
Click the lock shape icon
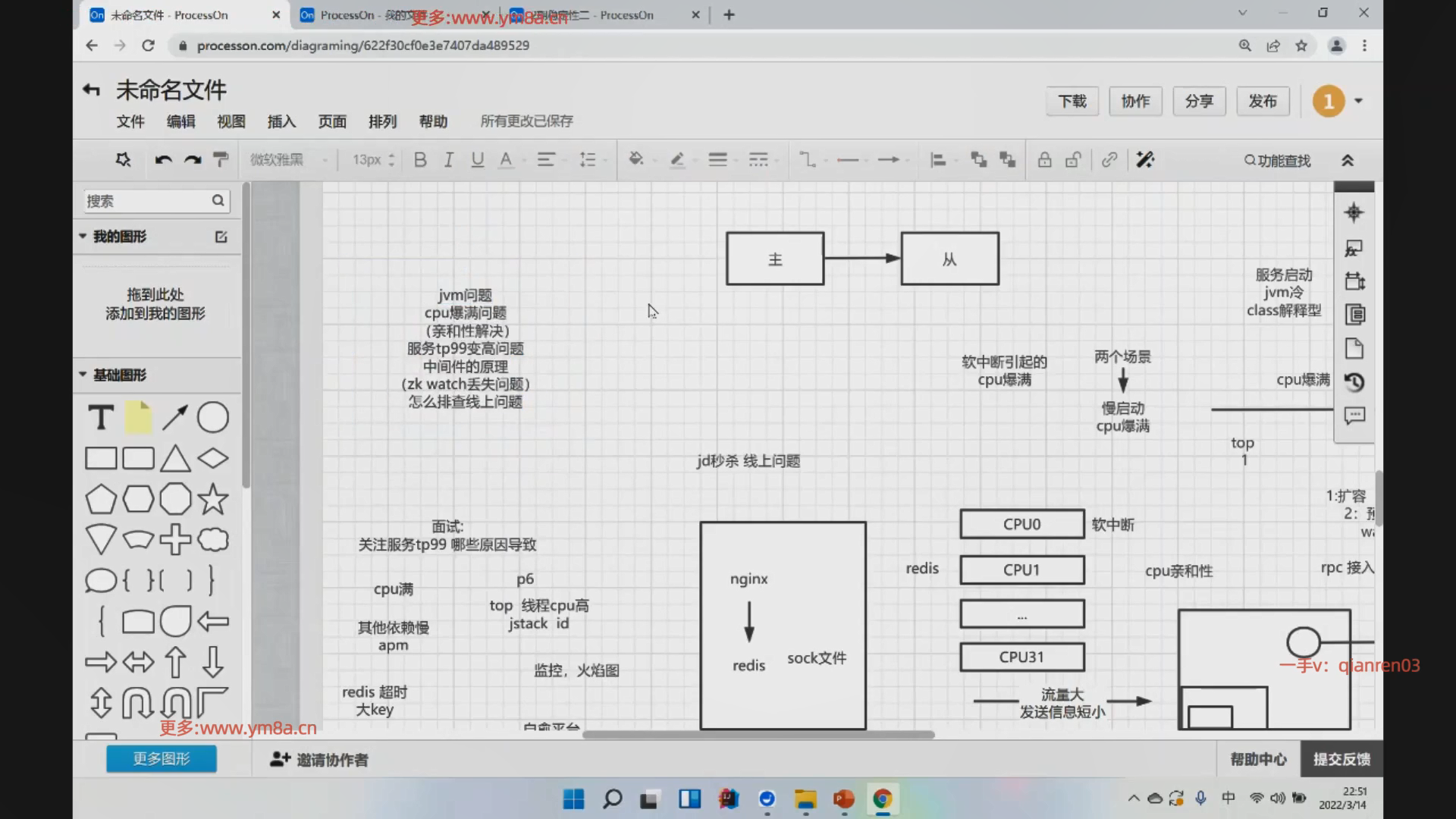[1044, 160]
